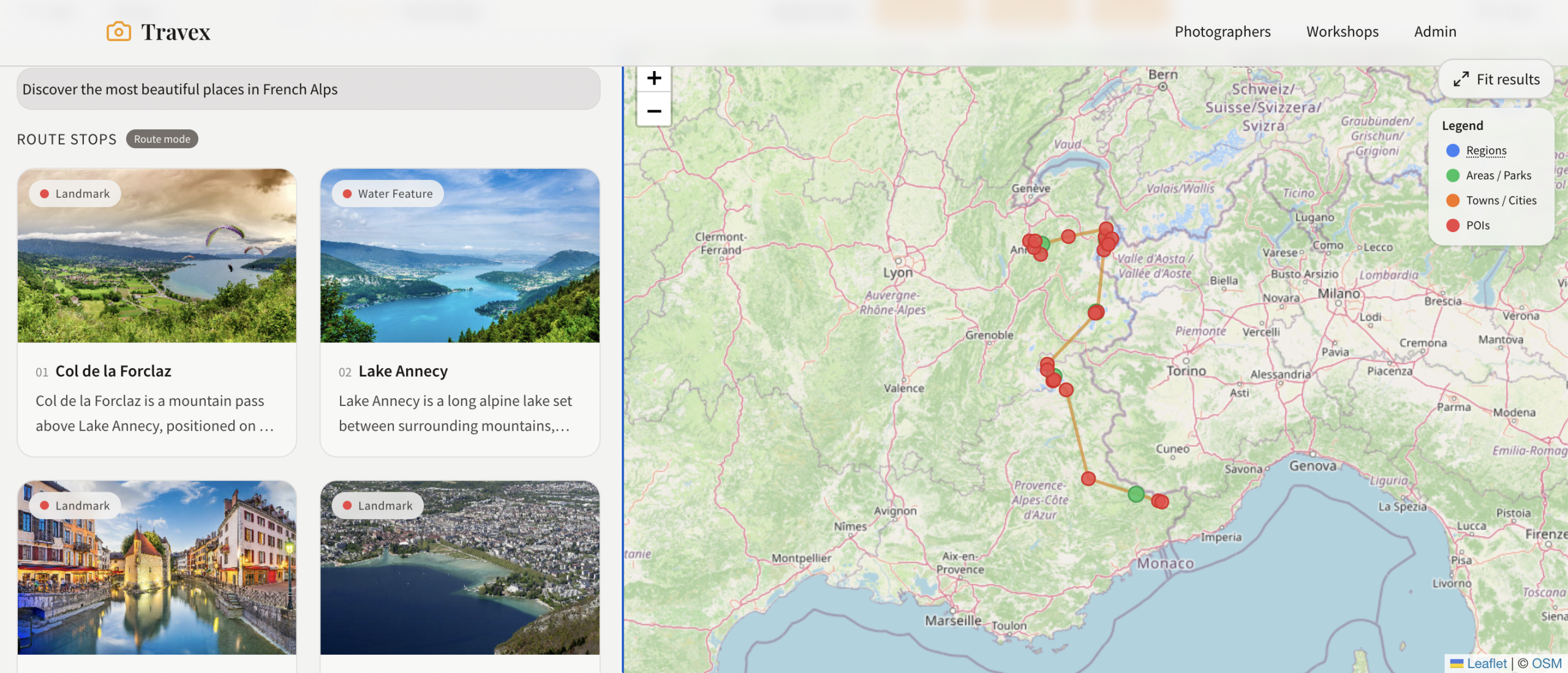Click the green area marker near Nice
The height and width of the screenshot is (673, 1568).
[x=1136, y=494]
